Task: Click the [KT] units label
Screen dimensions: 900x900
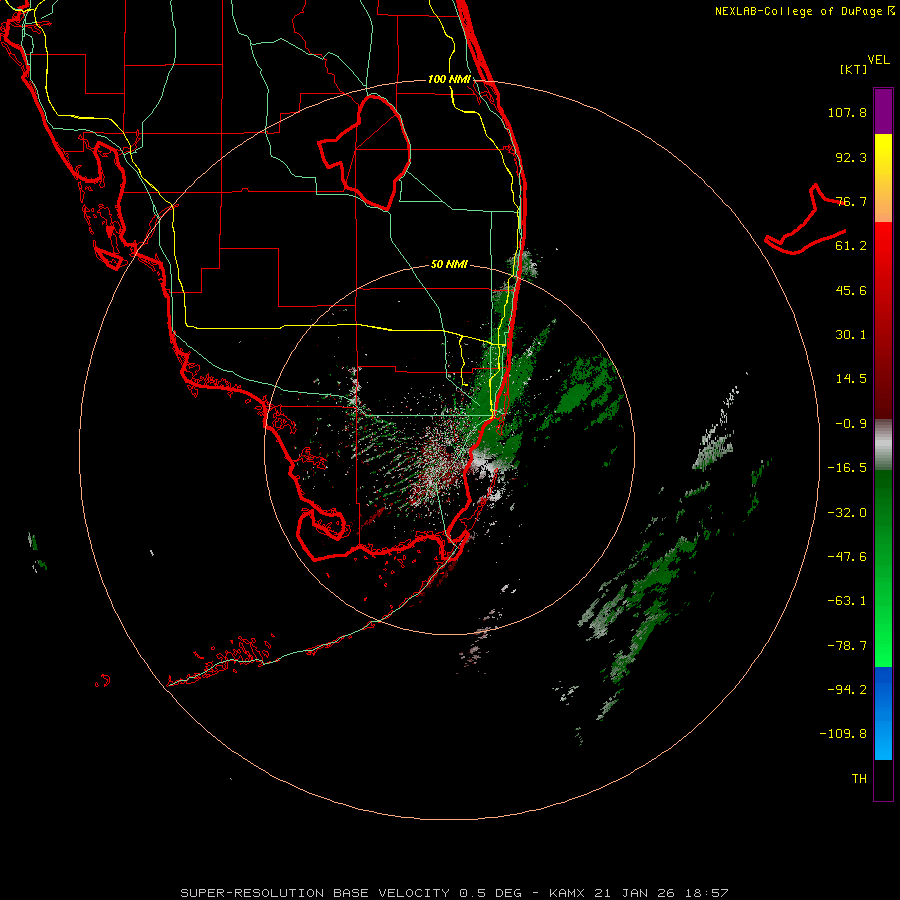Action: point(854,69)
